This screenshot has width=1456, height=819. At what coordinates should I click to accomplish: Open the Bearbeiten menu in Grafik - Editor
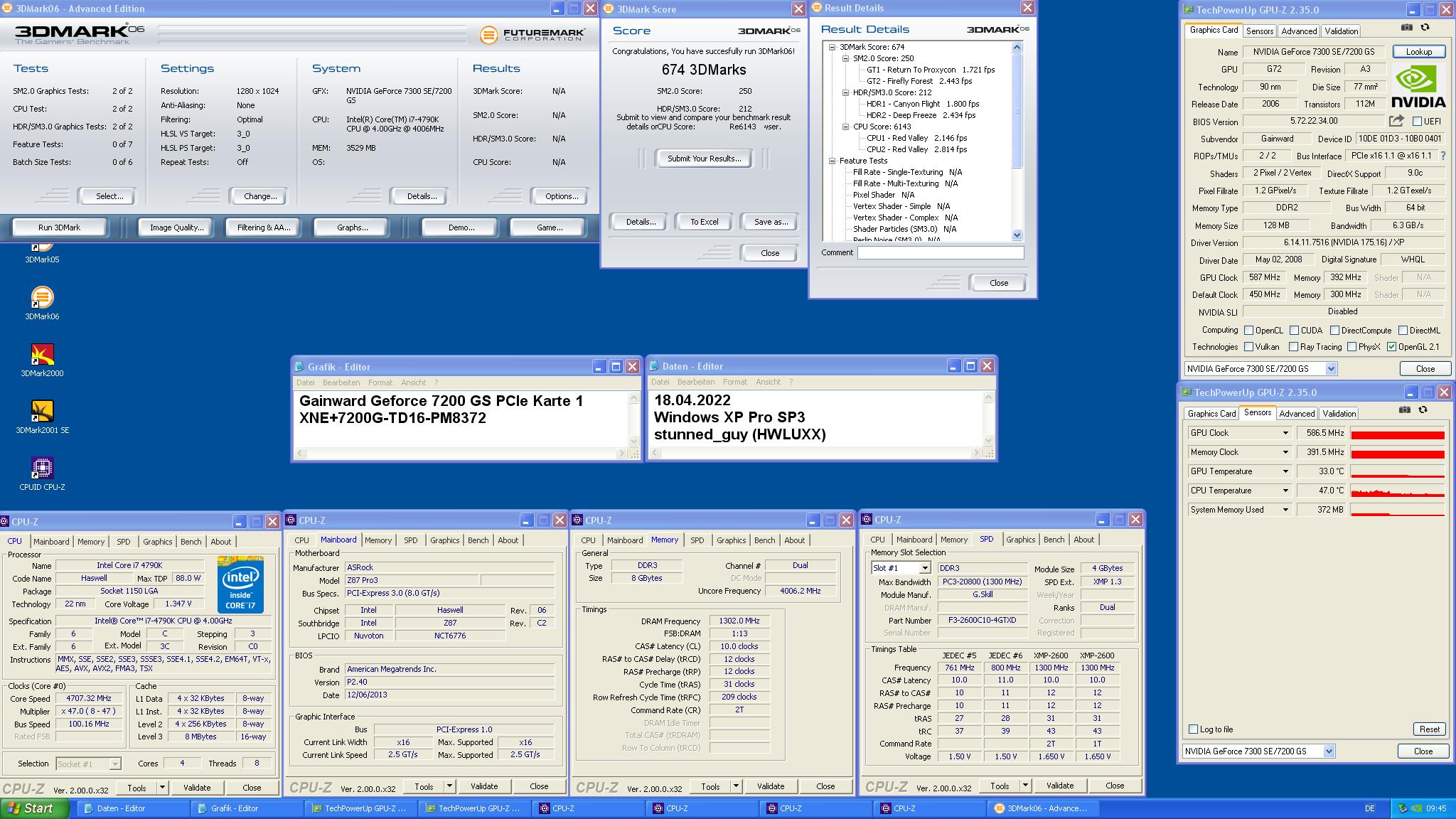point(341,382)
